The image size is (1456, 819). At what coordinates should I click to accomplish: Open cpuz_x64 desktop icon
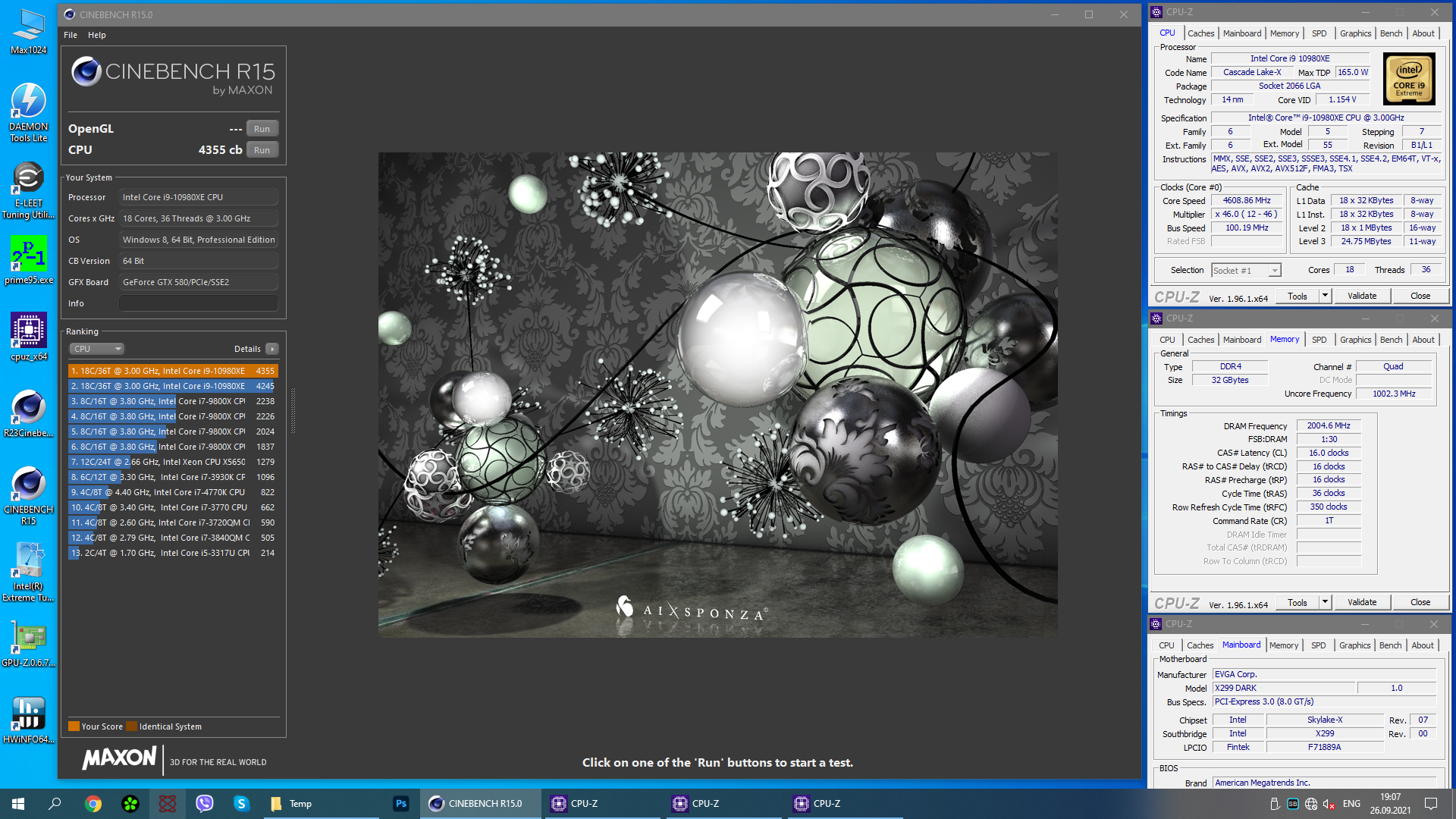point(29,336)
